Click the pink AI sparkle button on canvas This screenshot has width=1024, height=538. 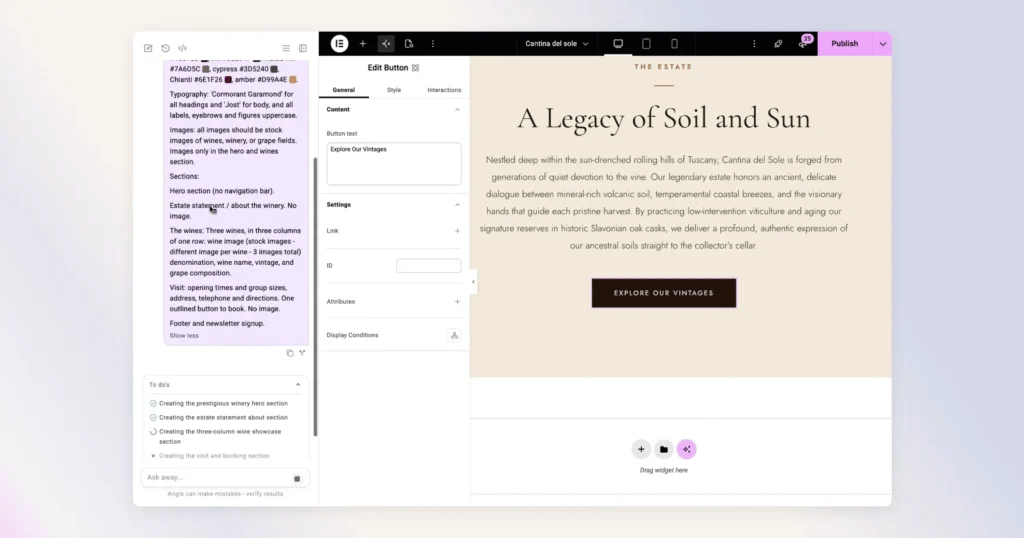[686, 449]
